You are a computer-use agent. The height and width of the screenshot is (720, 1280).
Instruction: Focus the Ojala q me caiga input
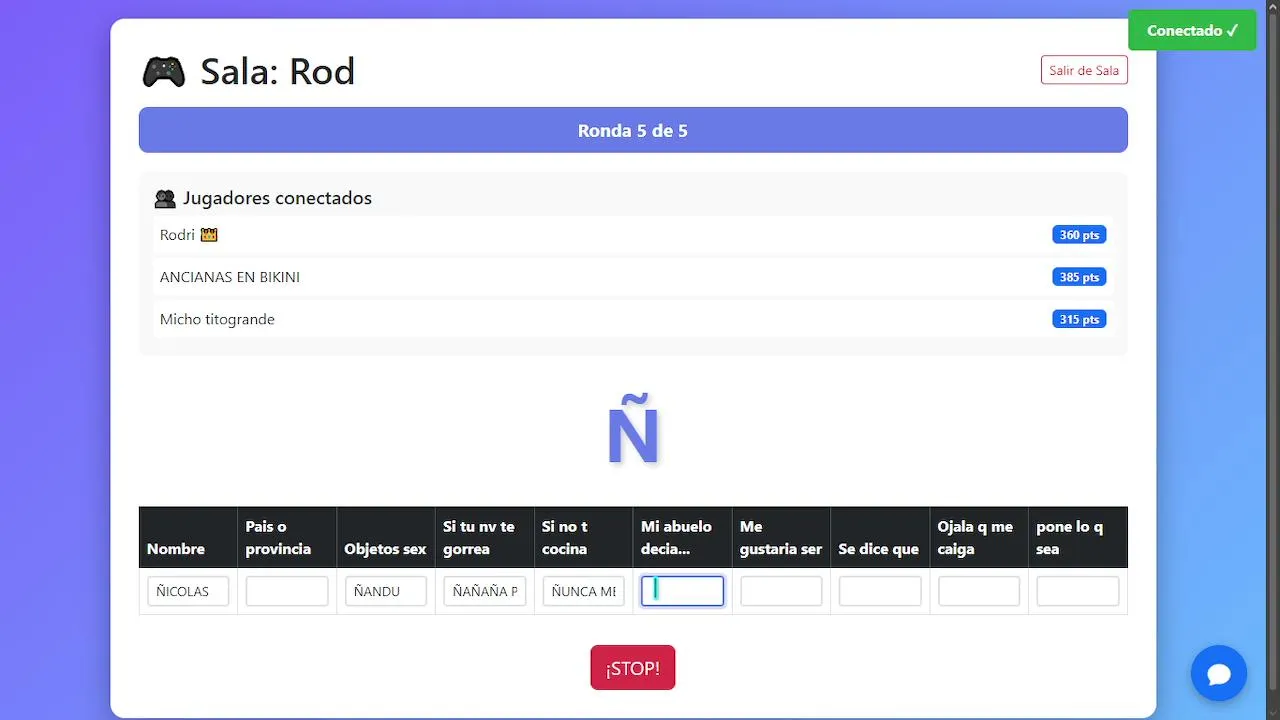pyautogui.click(x=979, y=591)
